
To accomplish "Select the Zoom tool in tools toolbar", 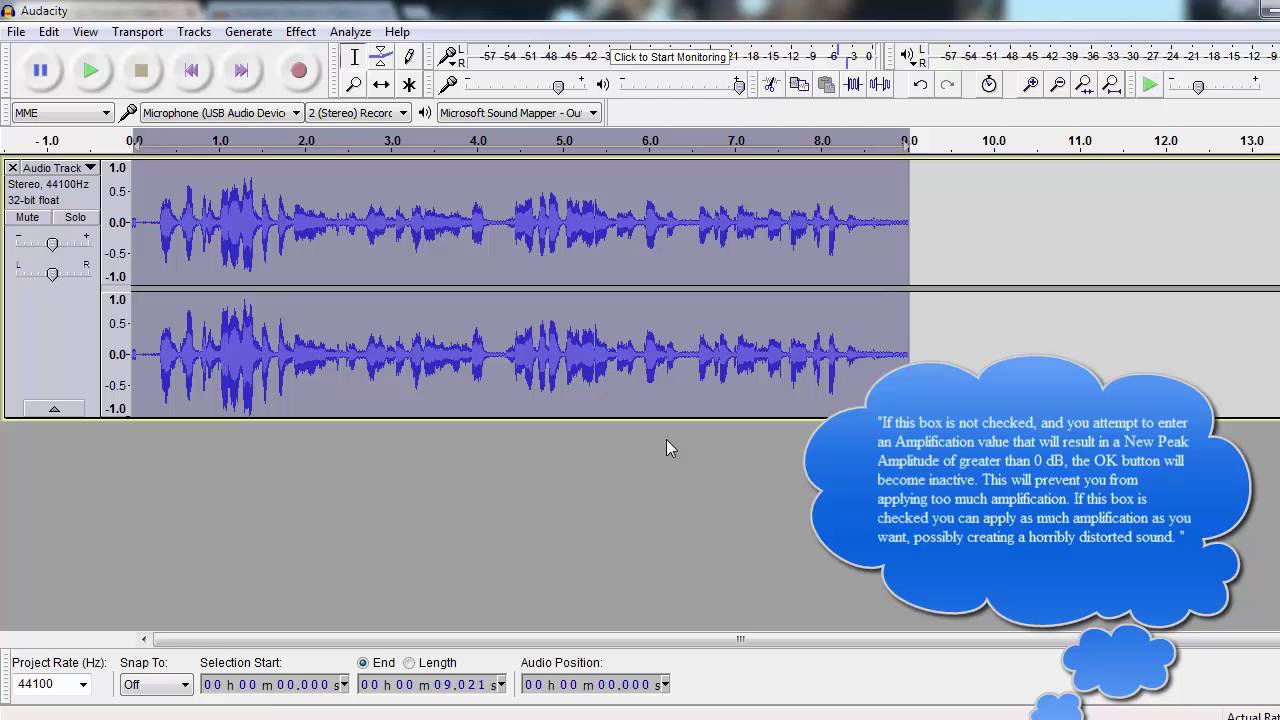I will [x=354, y=85].
